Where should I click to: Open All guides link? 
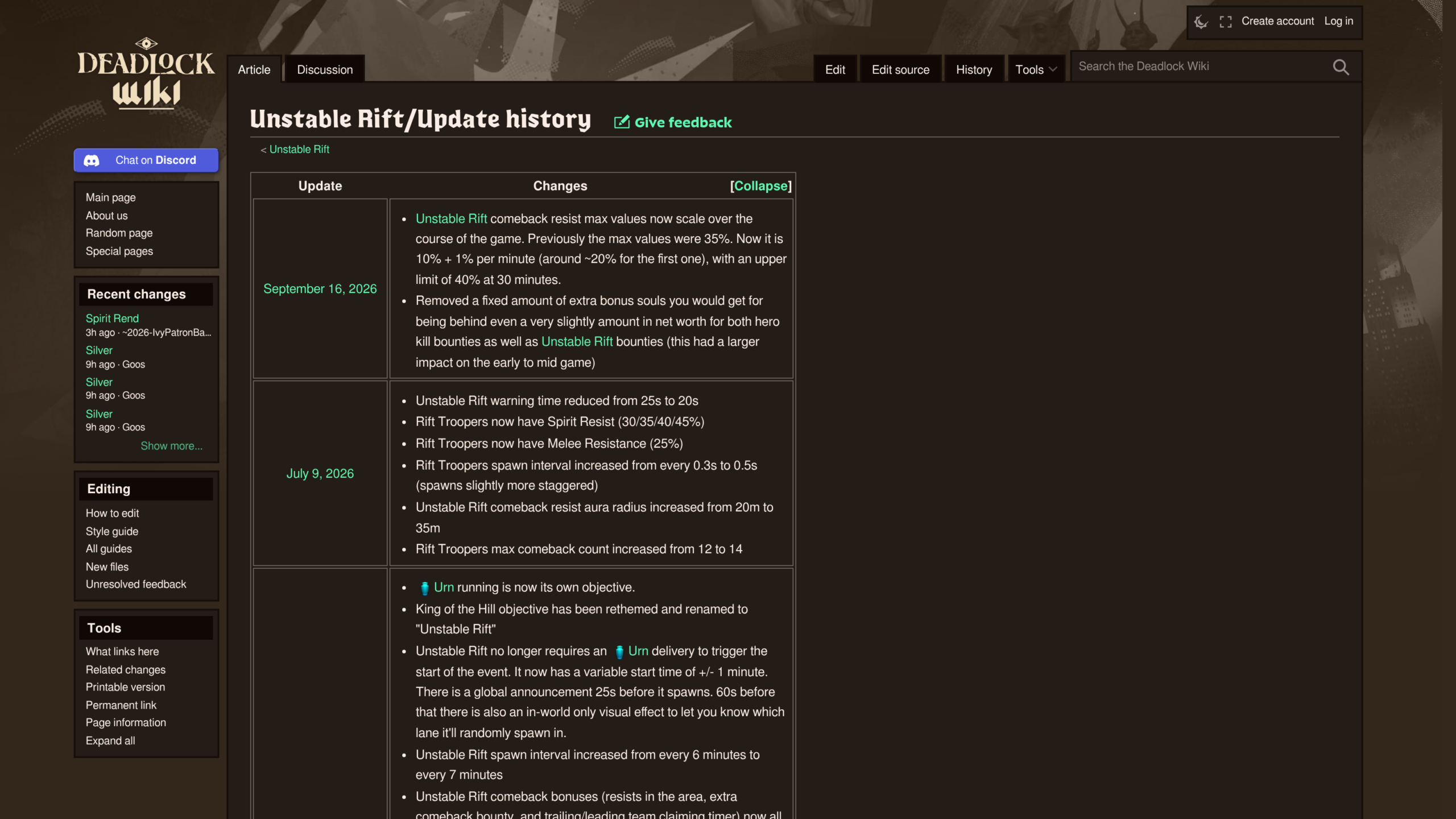[109, 549]
